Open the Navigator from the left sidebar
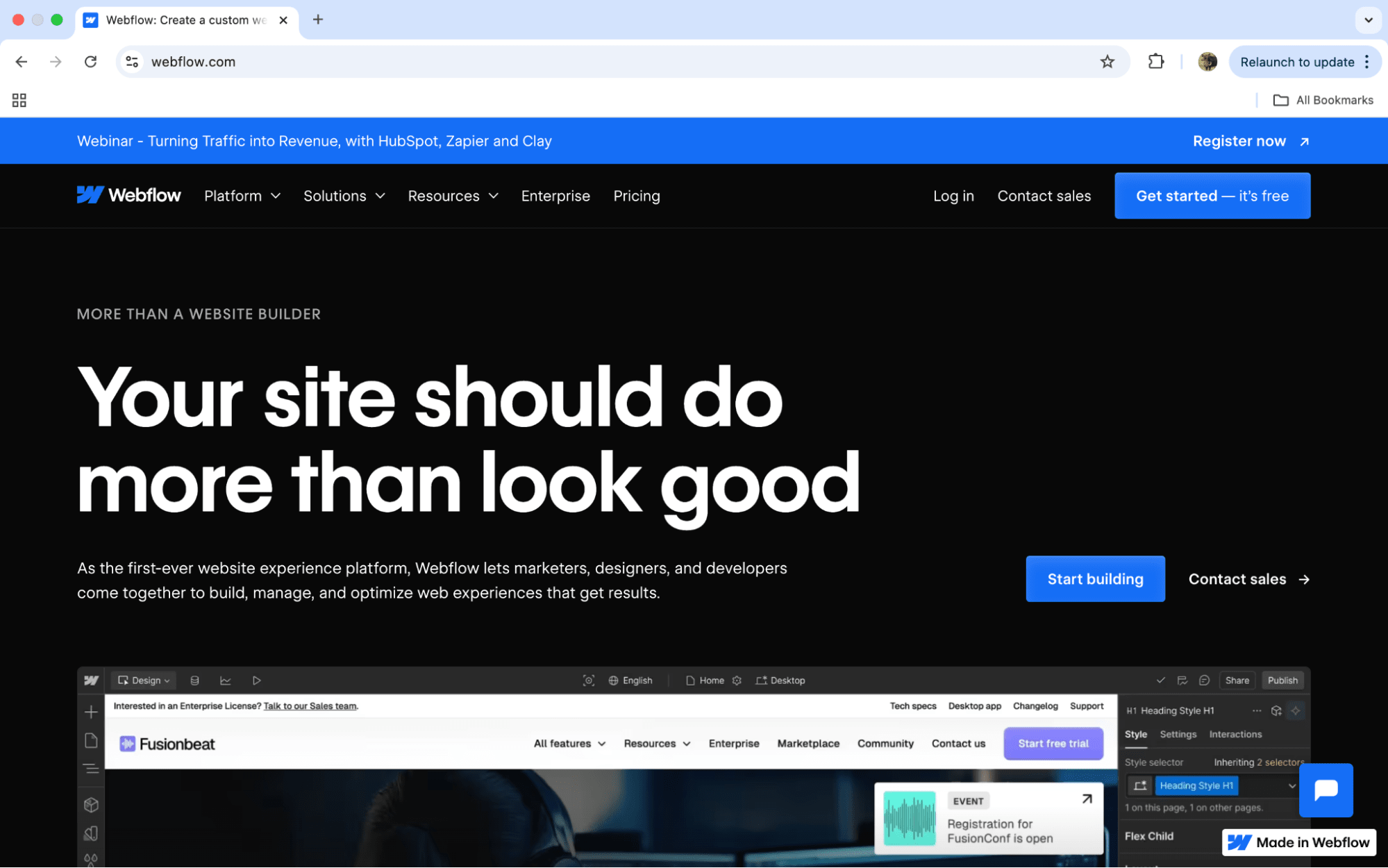1388x868 pixels. click(91, 767)
